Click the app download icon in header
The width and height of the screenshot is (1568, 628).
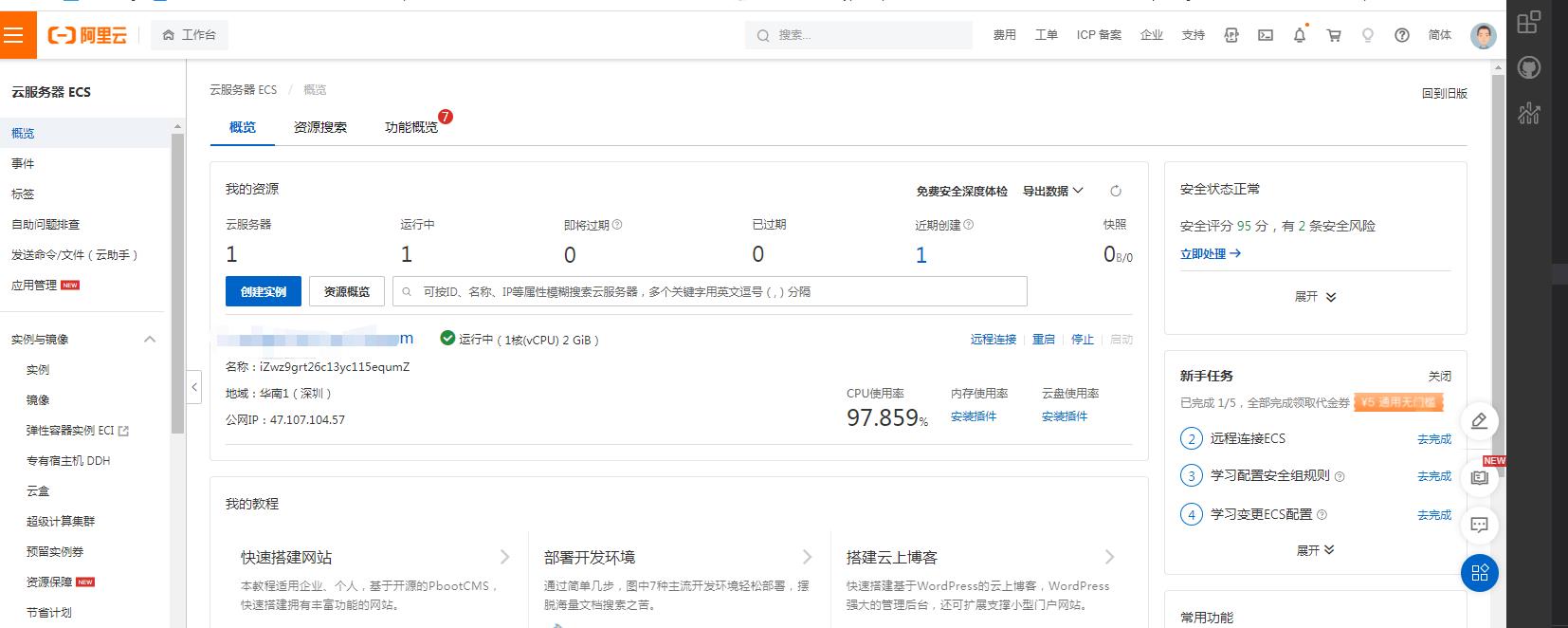(1231, 35)
